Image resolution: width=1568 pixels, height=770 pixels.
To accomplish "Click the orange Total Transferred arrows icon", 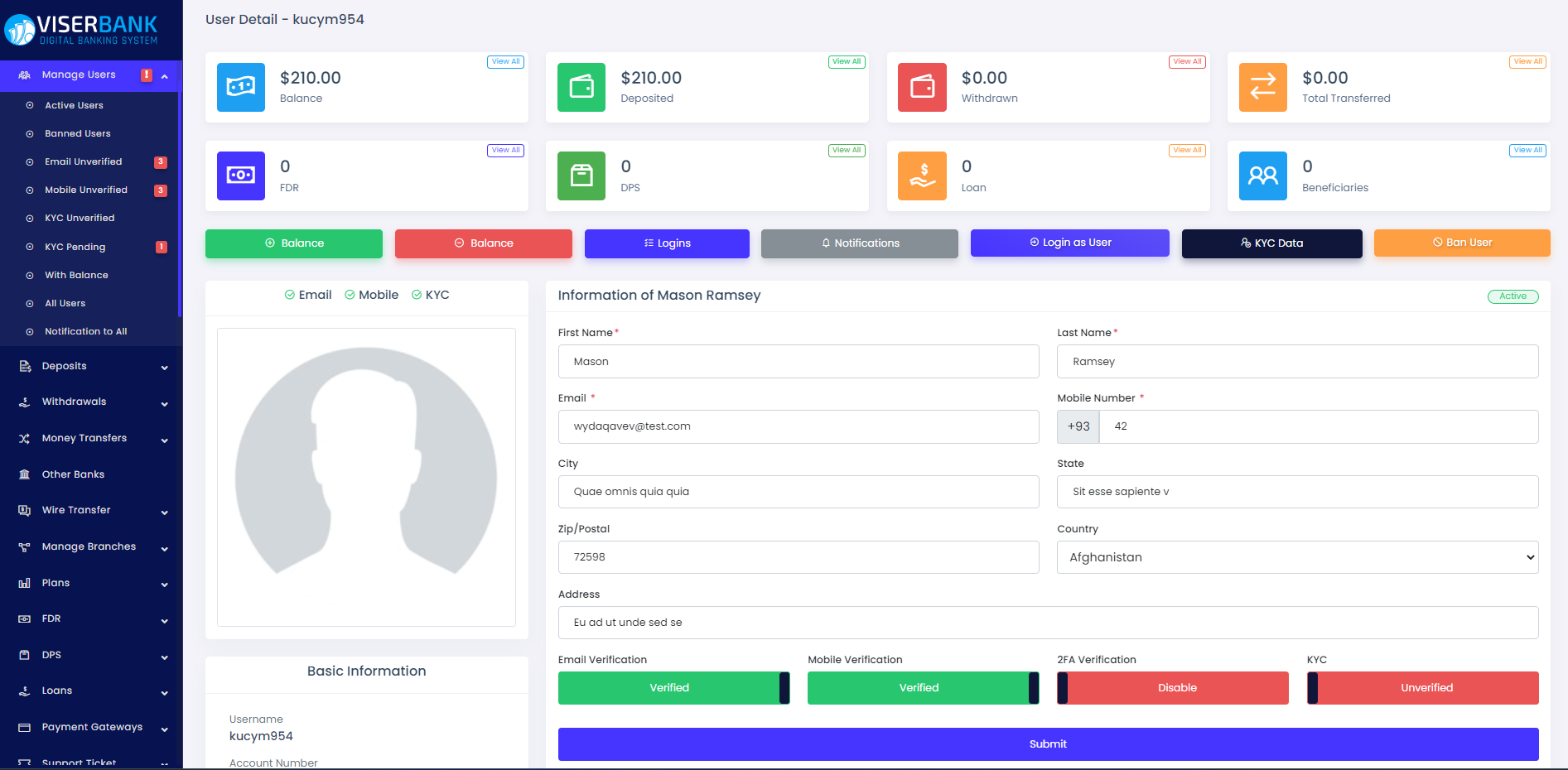I will click(x=1262, y=87).
